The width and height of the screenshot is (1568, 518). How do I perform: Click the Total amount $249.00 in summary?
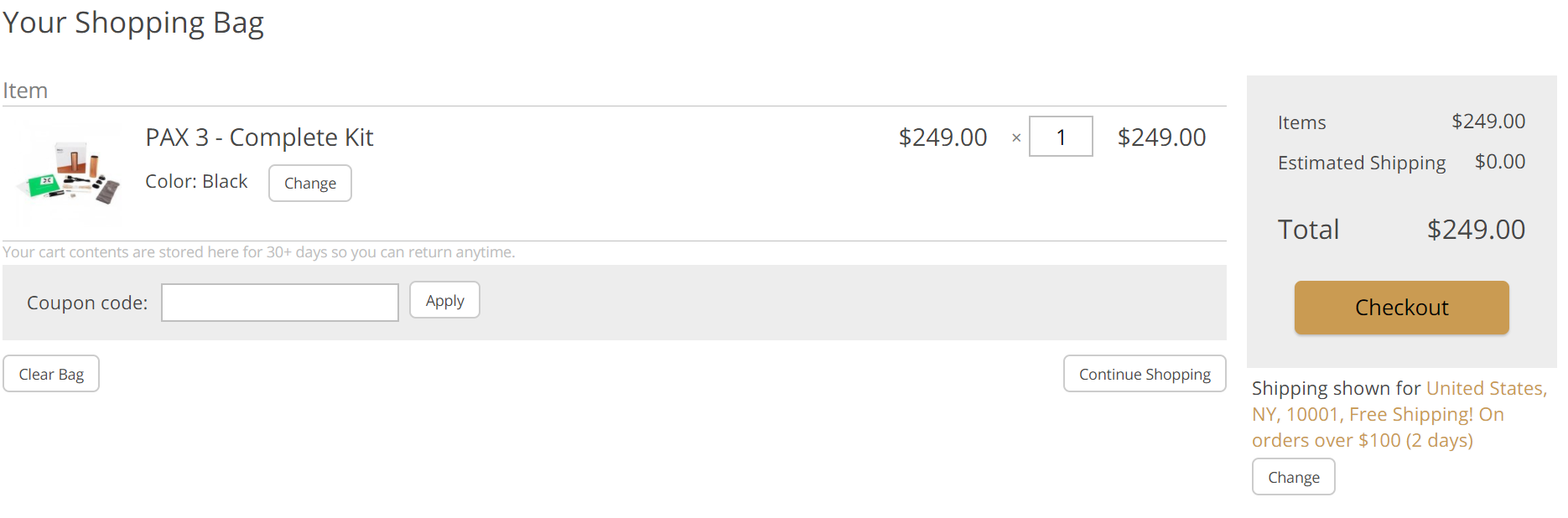pos(1476,230)
